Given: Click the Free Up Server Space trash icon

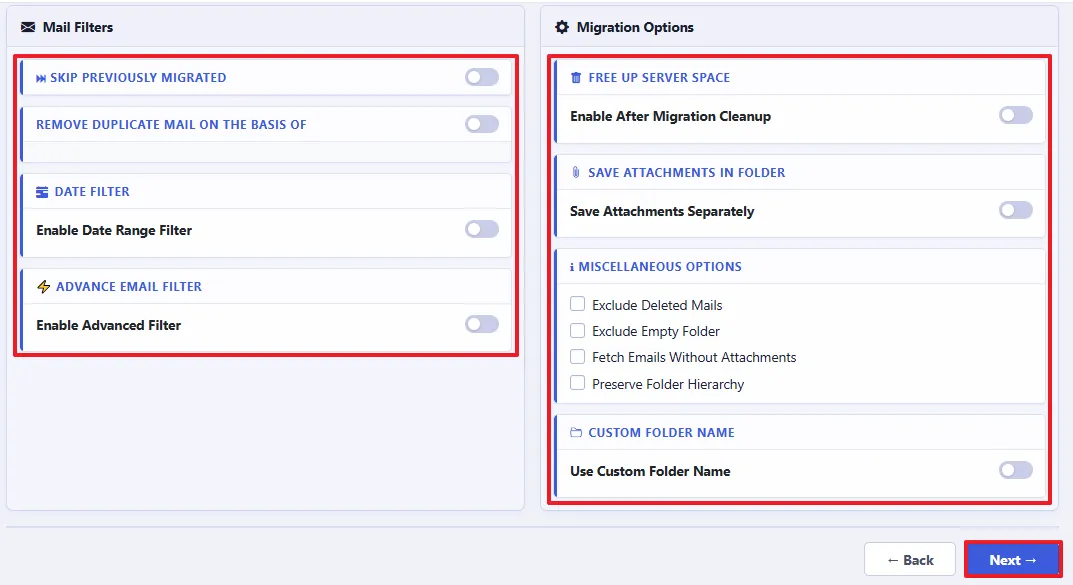Looking at the screenshot, I should click(x=576, y=78).
